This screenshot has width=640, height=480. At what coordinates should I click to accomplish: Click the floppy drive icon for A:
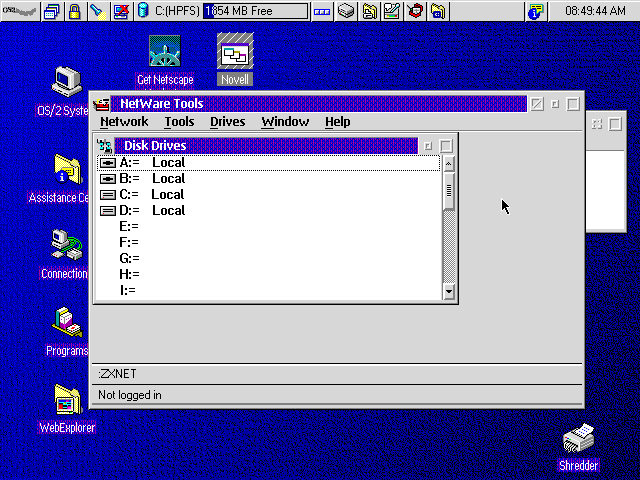[x=108, y=163]
